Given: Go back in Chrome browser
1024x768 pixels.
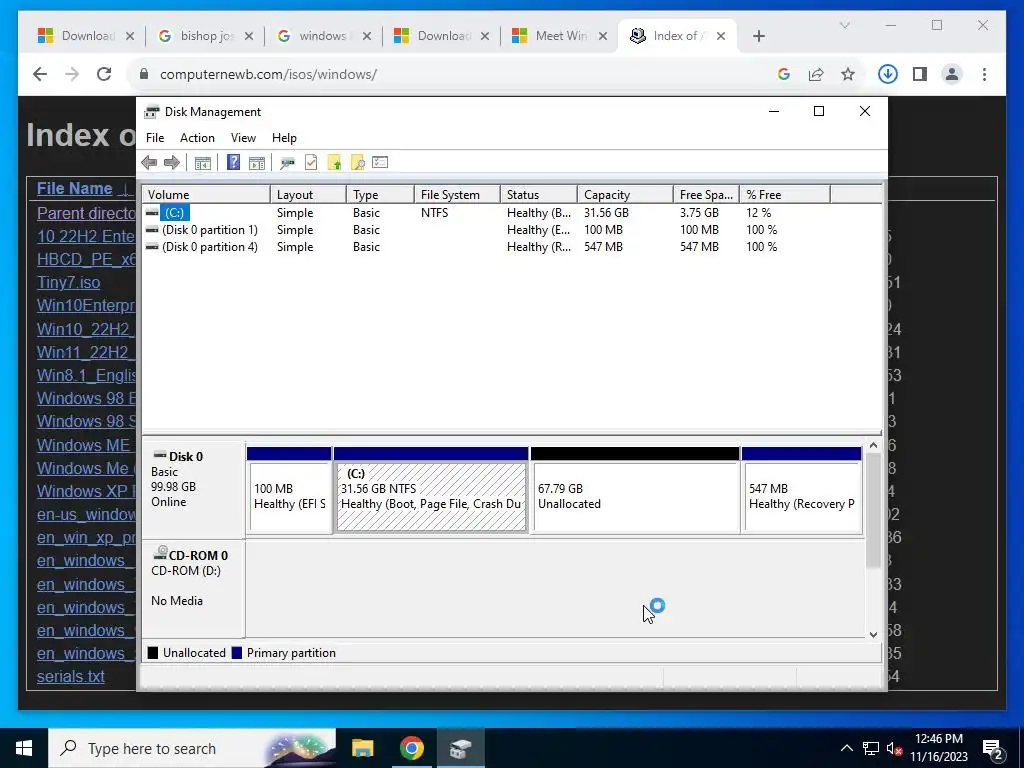Looking at the screenshot, I should point(40,74).
